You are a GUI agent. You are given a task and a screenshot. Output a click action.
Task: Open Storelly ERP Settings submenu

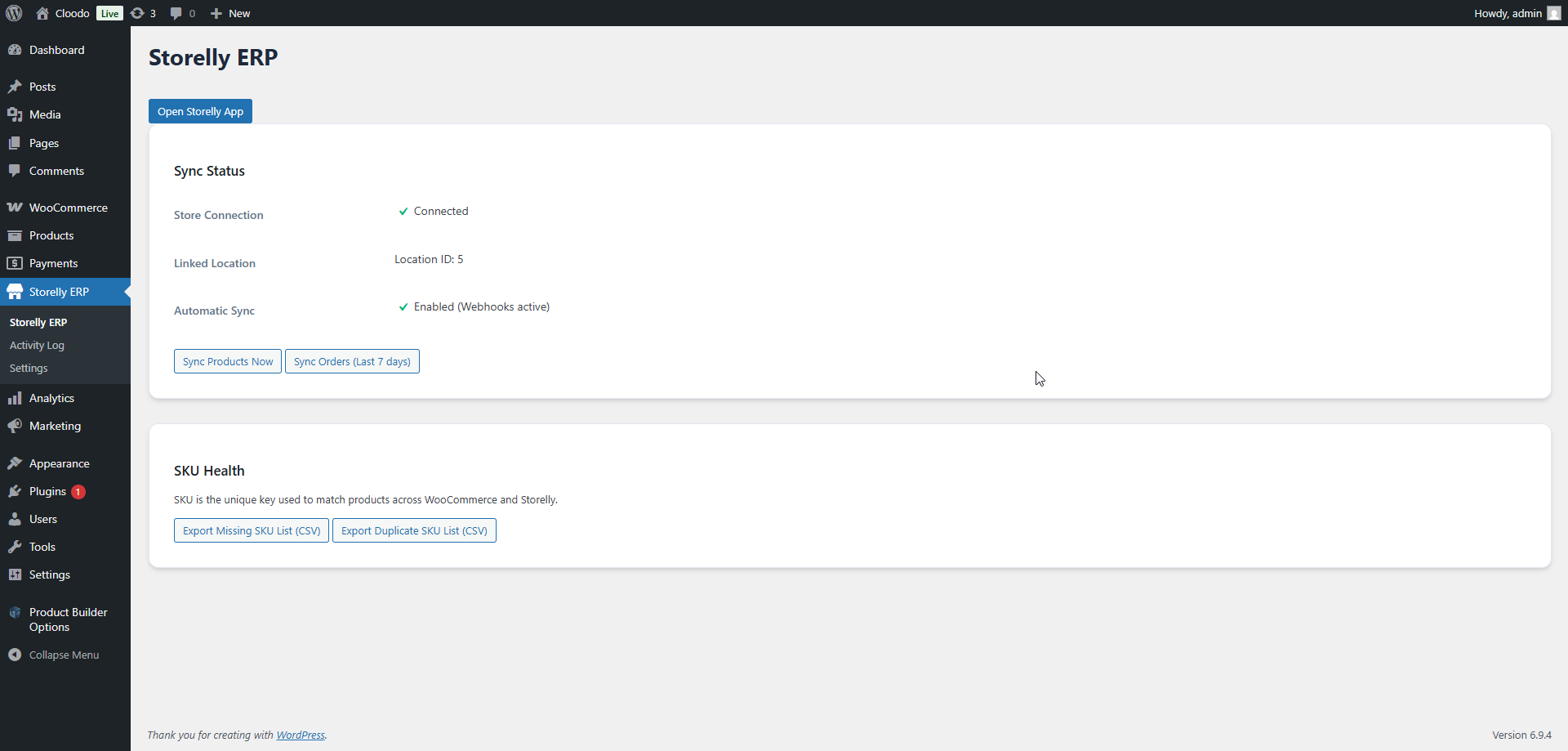click(x=28, y=368)
